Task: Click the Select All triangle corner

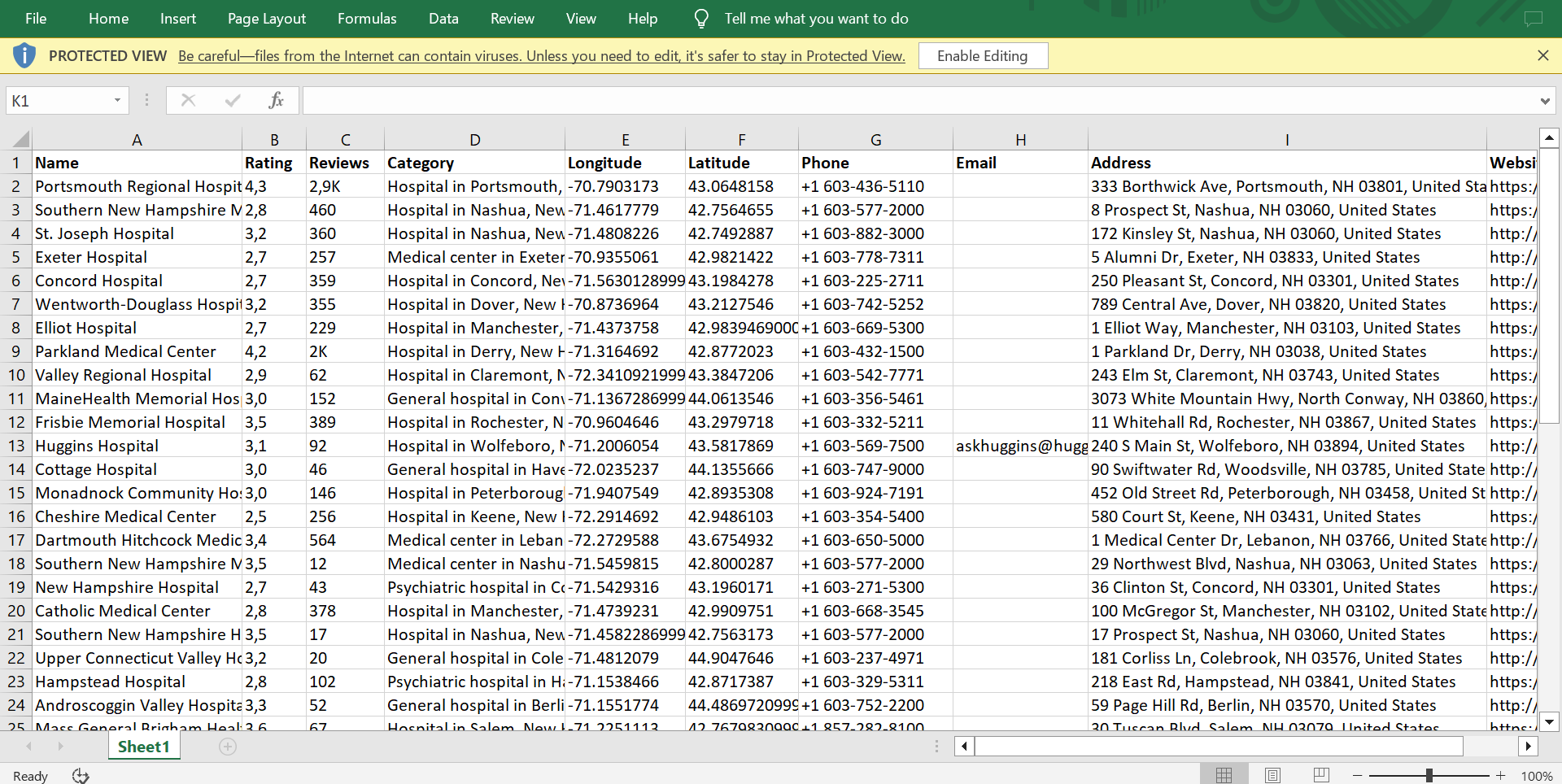Action: 20,139
